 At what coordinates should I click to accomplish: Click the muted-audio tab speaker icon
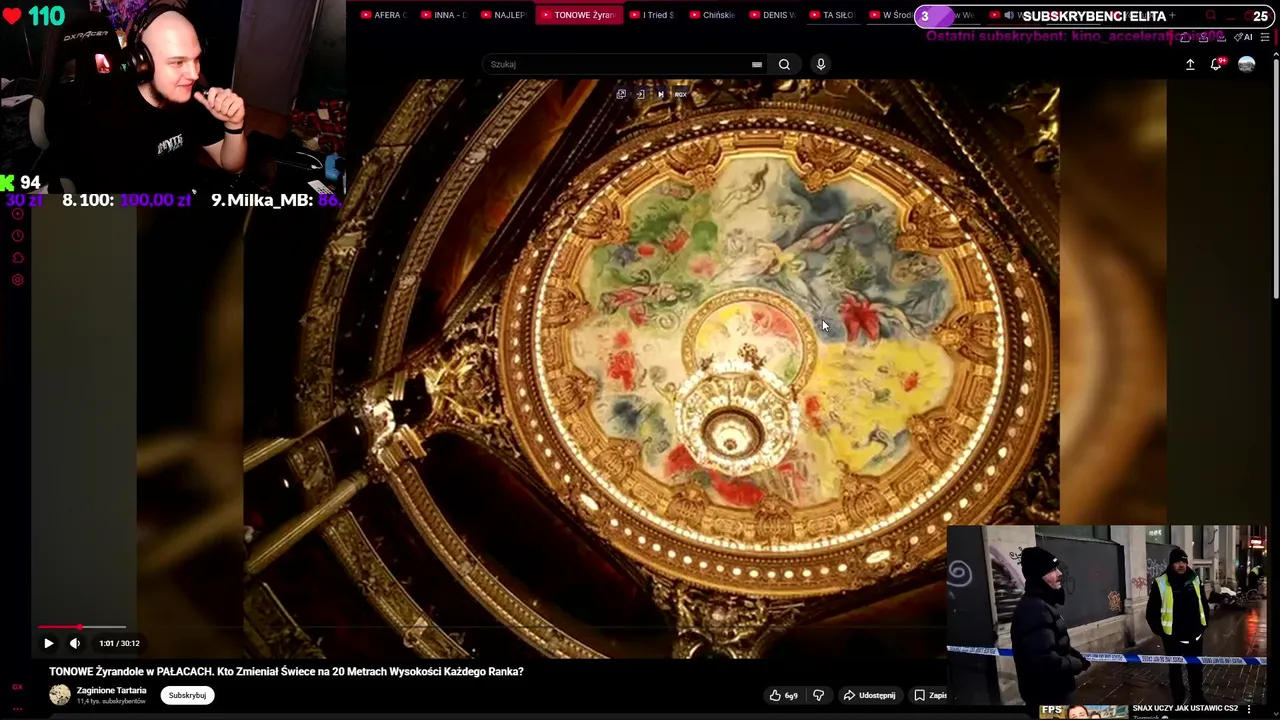tap(1008, 15)
